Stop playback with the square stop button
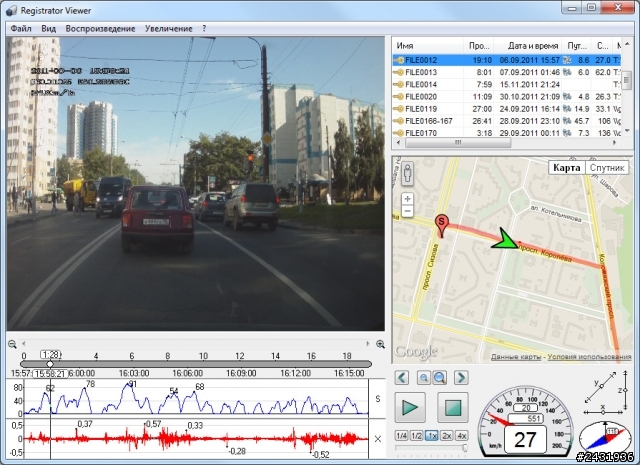Screen dimensions: 640x465 pos(453,407)
